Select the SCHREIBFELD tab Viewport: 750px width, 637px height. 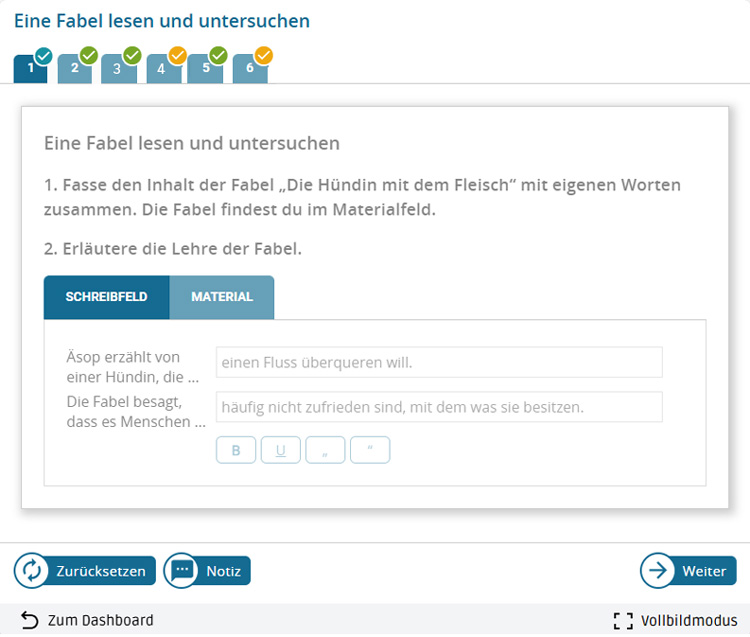[107, 297]
